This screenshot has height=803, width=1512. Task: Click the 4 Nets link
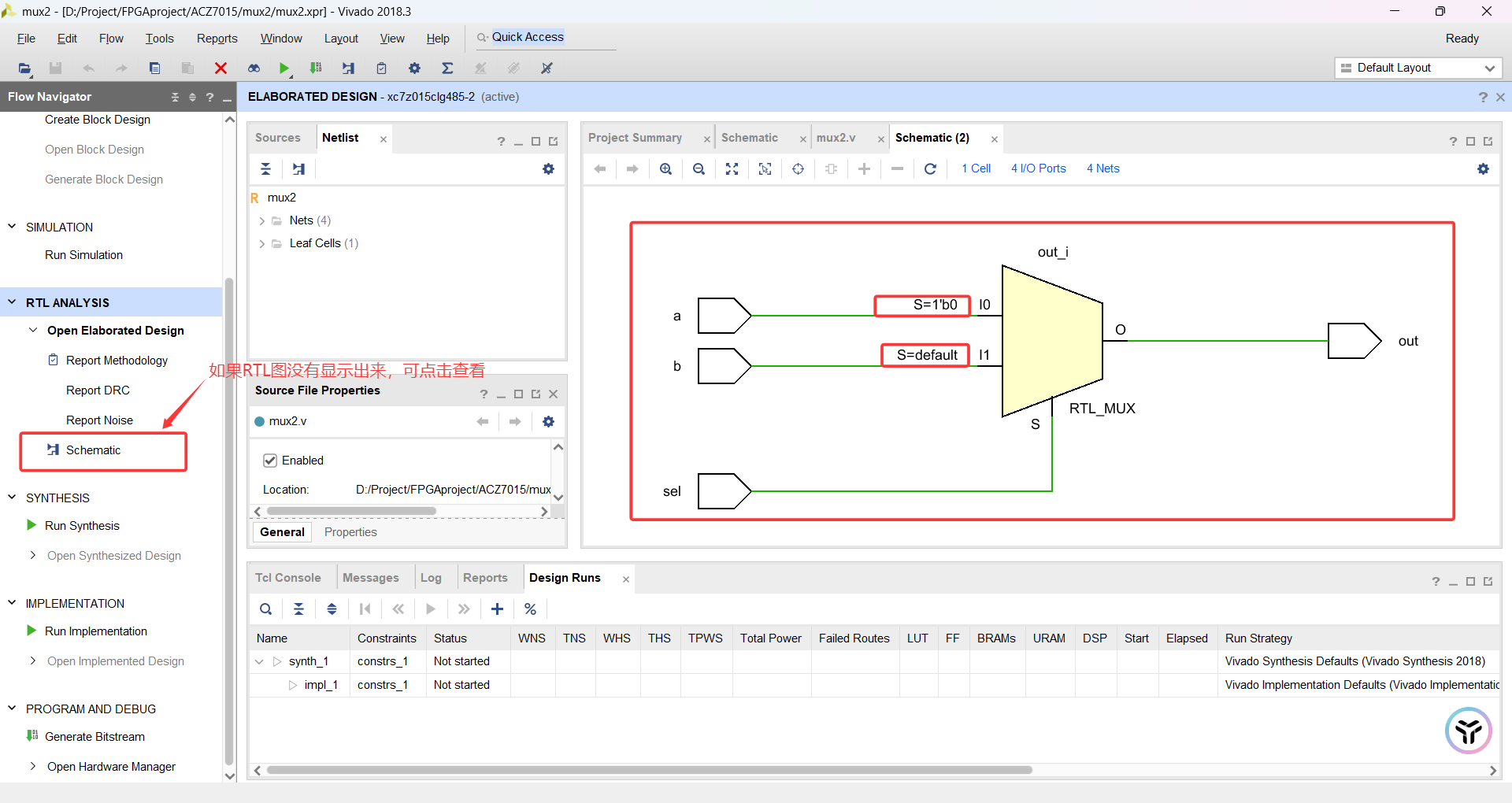coord(1102,168)
